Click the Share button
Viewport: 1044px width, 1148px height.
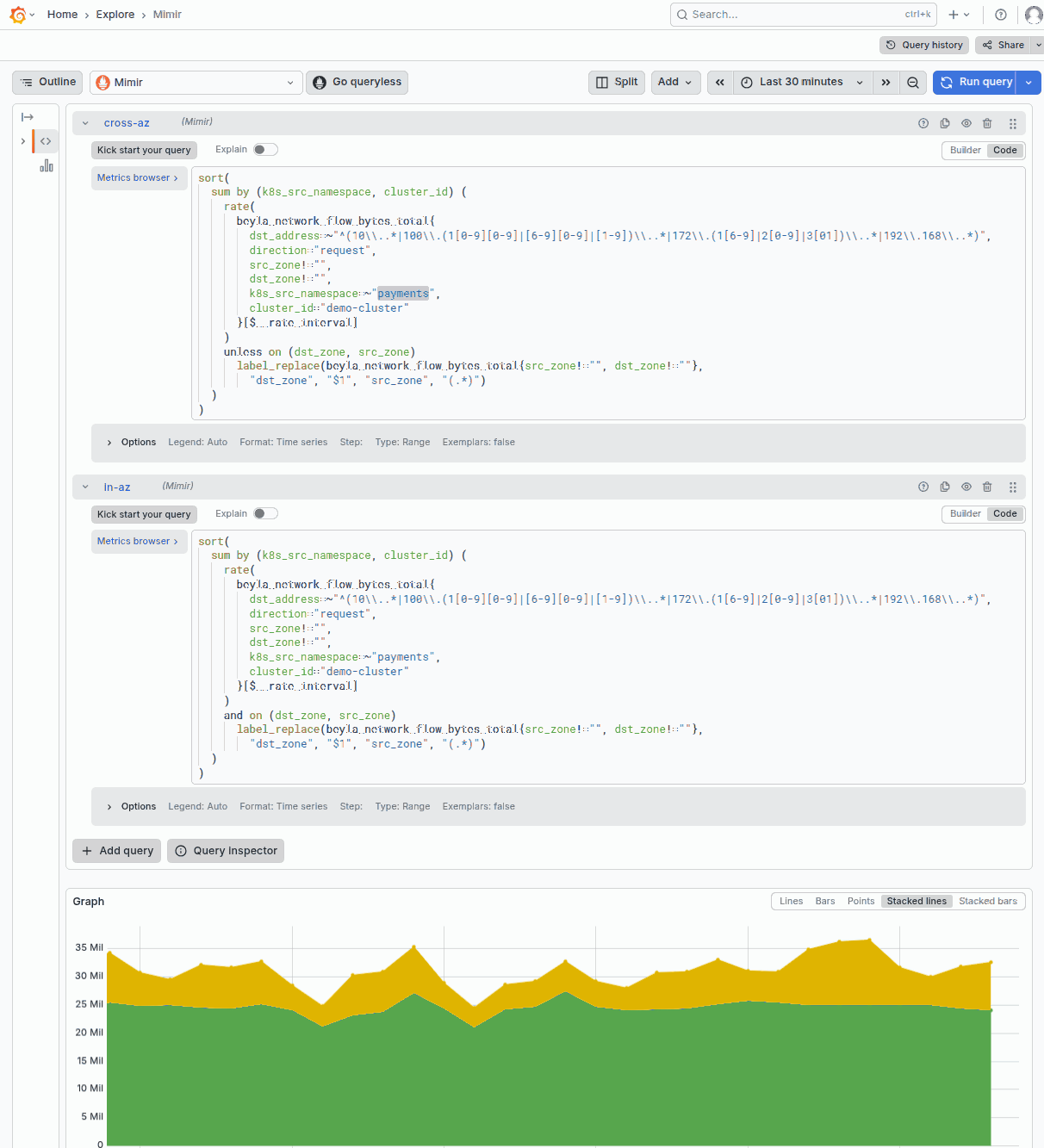(1004, 45)
